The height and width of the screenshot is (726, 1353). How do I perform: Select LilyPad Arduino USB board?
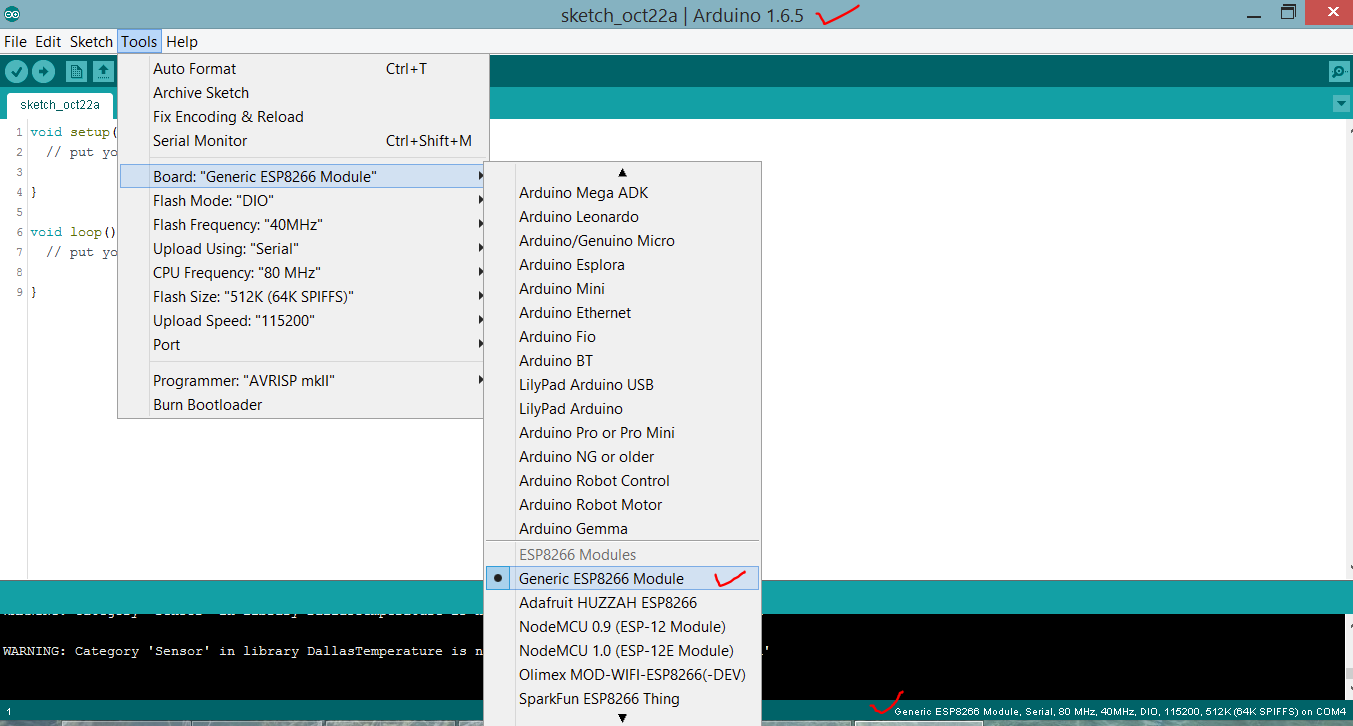[x=623, y=385]
